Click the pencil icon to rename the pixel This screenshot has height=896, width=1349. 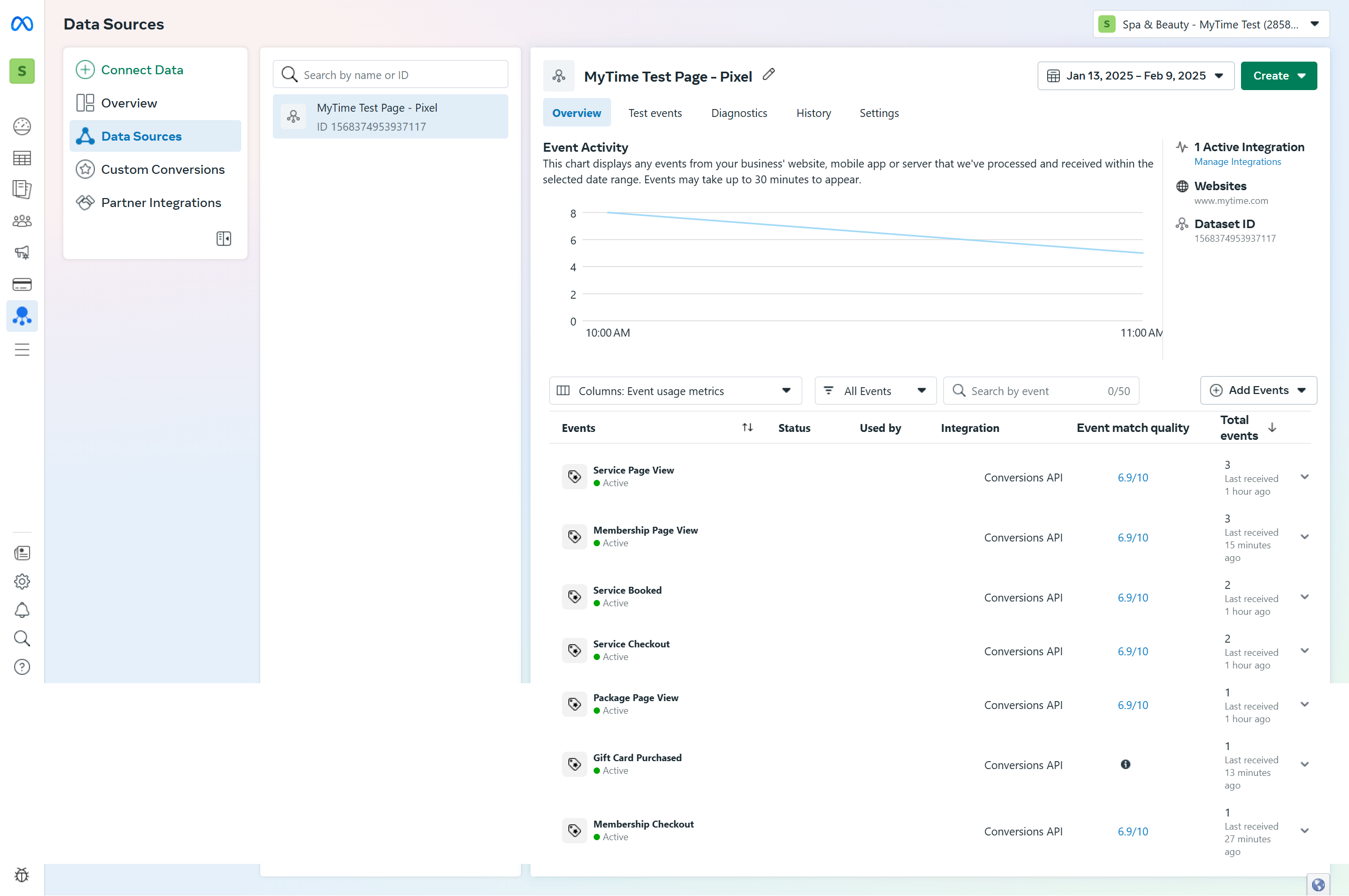[x=769, y=75]
